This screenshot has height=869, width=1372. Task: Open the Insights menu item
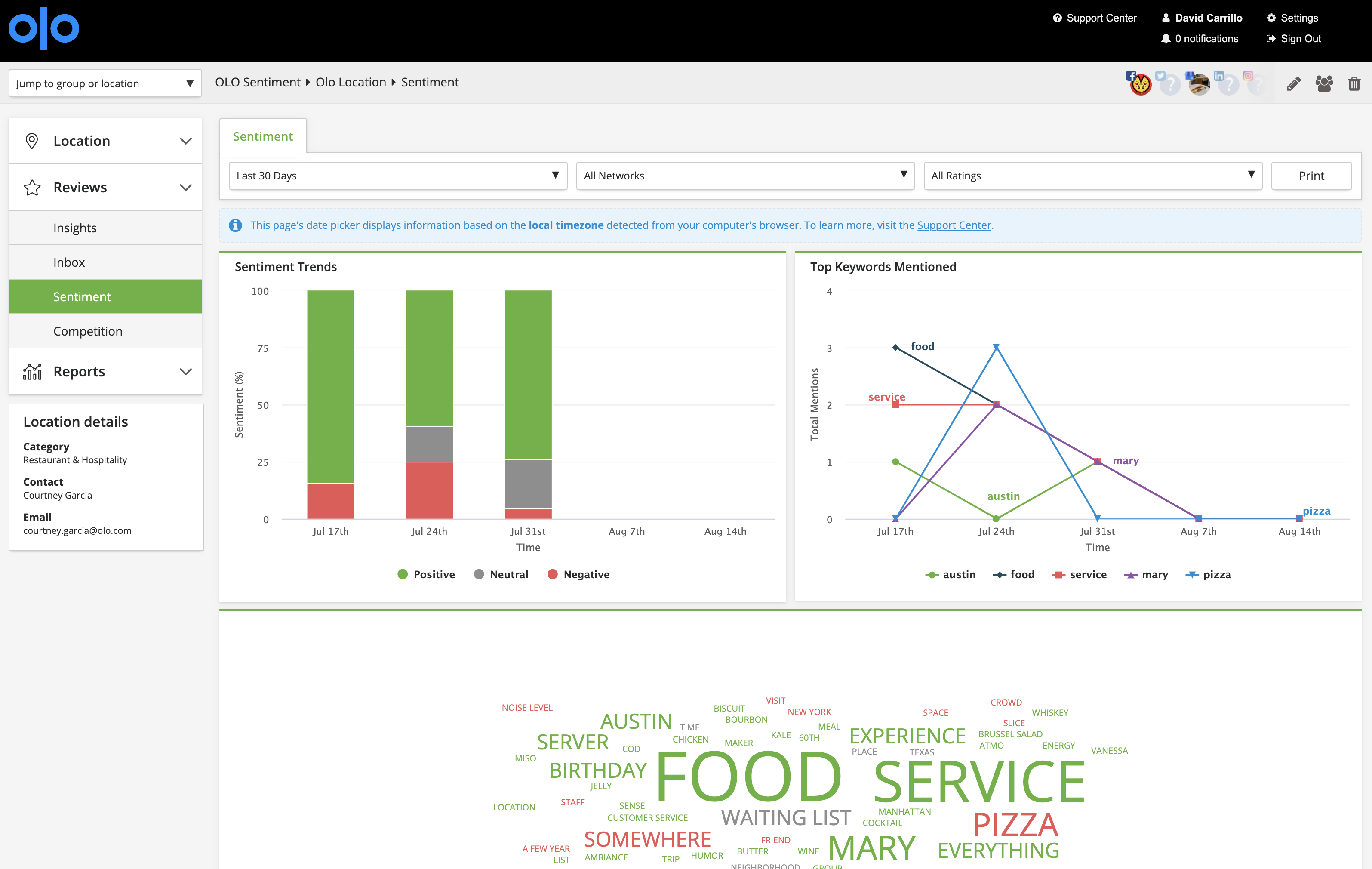click(x=105, y=228)
